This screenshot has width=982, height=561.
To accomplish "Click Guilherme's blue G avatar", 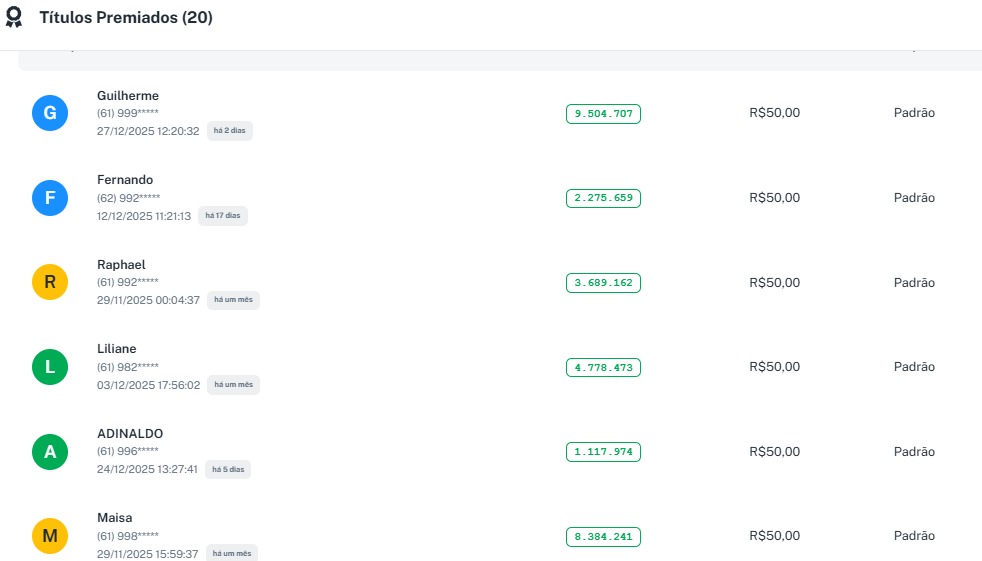I will [x=50, y=113].
